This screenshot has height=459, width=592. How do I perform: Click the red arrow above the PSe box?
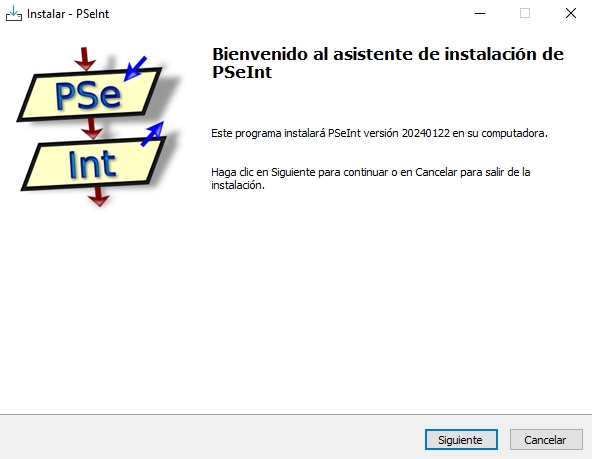click(x=85, y=59)
